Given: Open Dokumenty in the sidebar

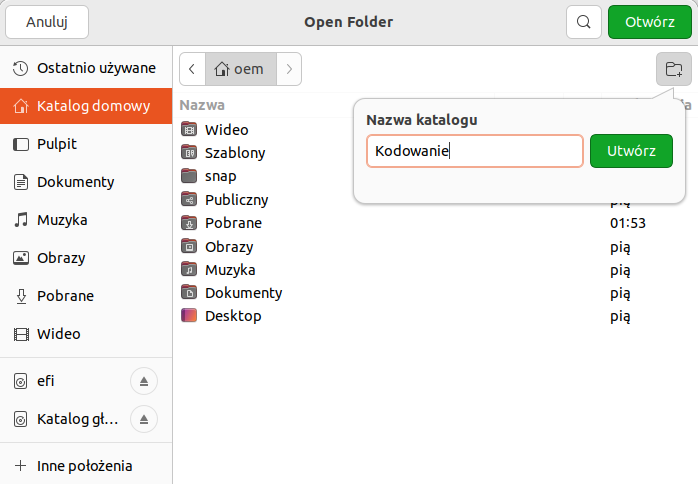Looking at the screenshot, I should (x=86, y=182).
